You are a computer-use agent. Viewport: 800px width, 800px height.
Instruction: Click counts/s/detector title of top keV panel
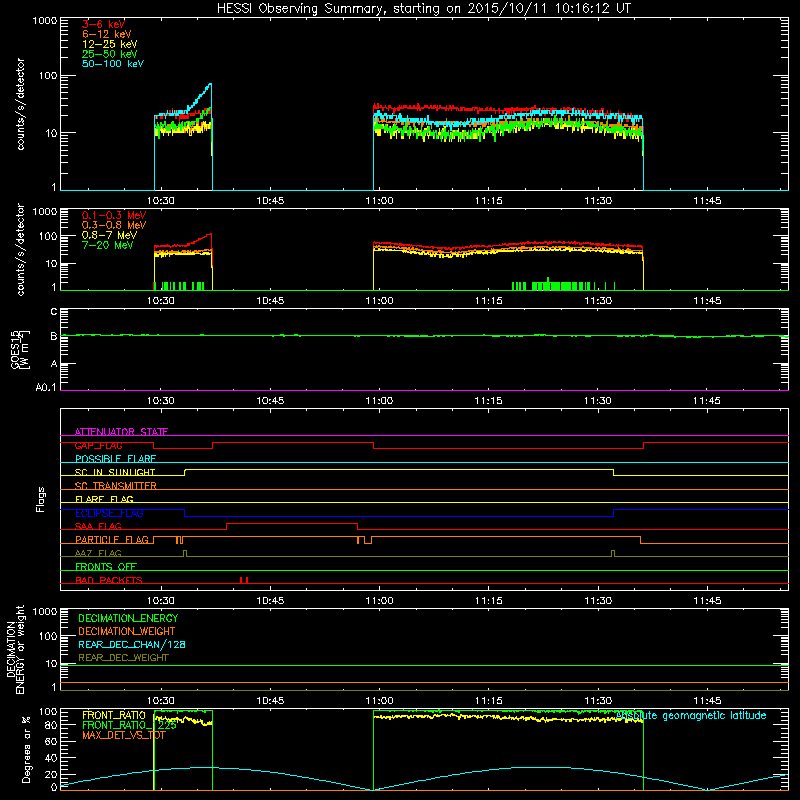coord(20,104)
